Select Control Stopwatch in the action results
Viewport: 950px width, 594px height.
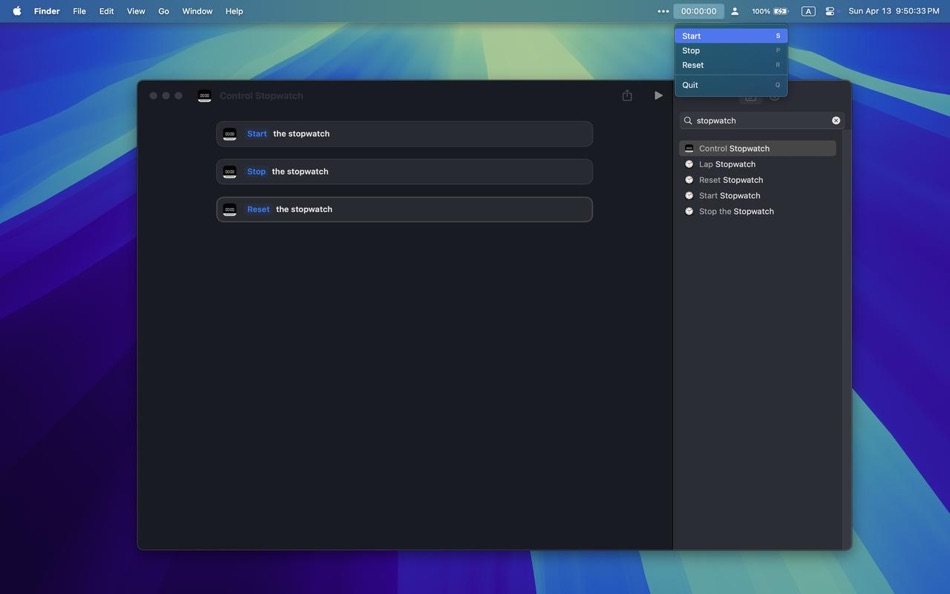coord(757,148)
